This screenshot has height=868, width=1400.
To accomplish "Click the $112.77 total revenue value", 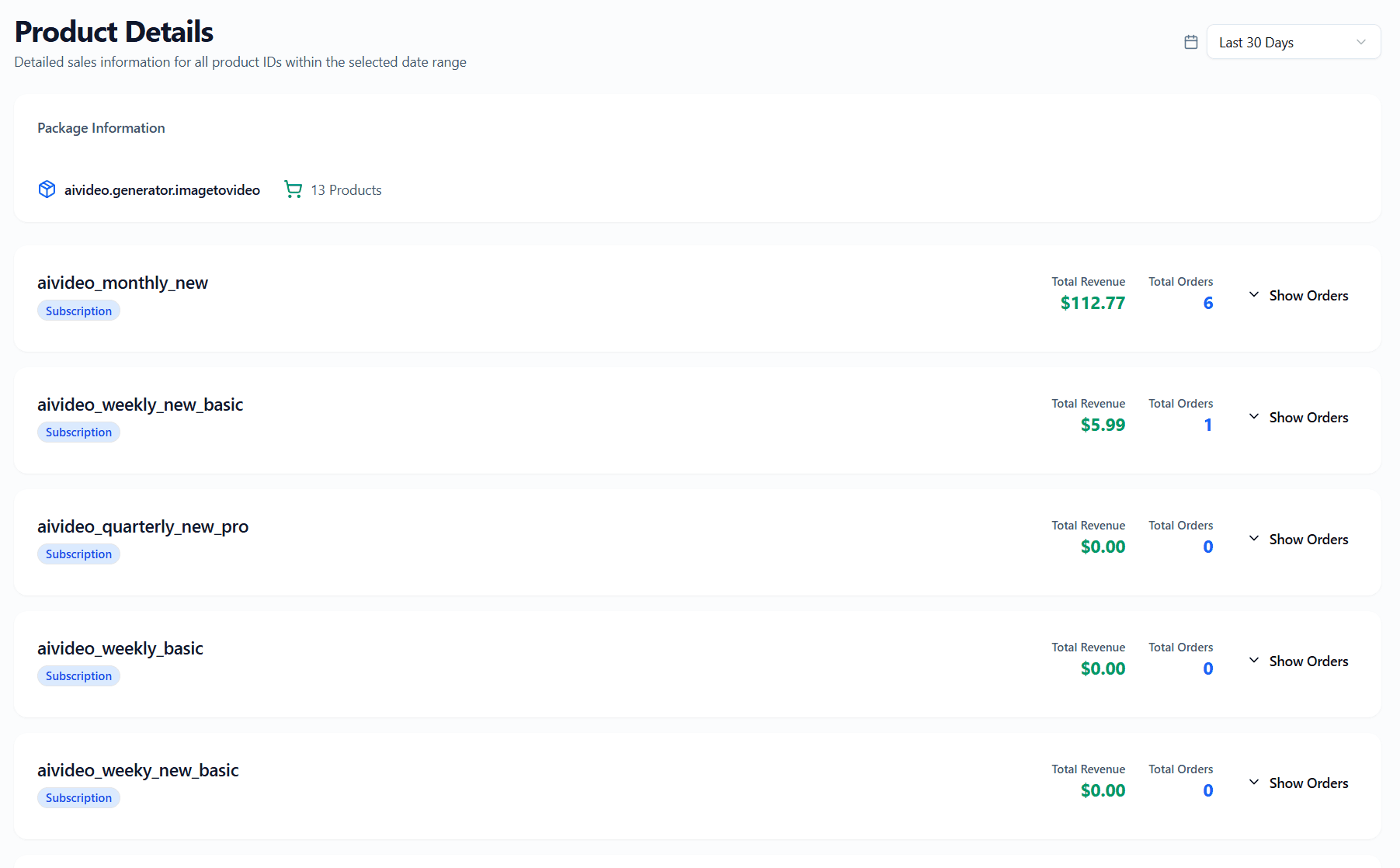I will click(x=1093, y=304).
